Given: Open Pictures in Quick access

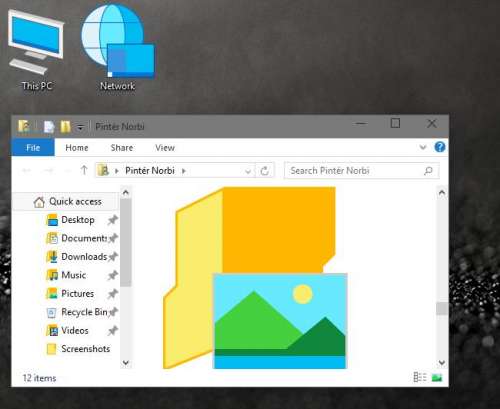Looking at the screenshot, I should coord(71,294).
